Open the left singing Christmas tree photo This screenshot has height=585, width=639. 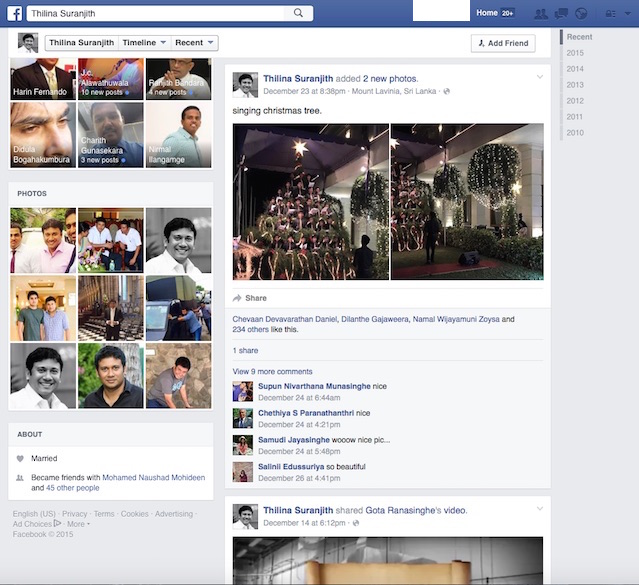[x=311, y=202]
